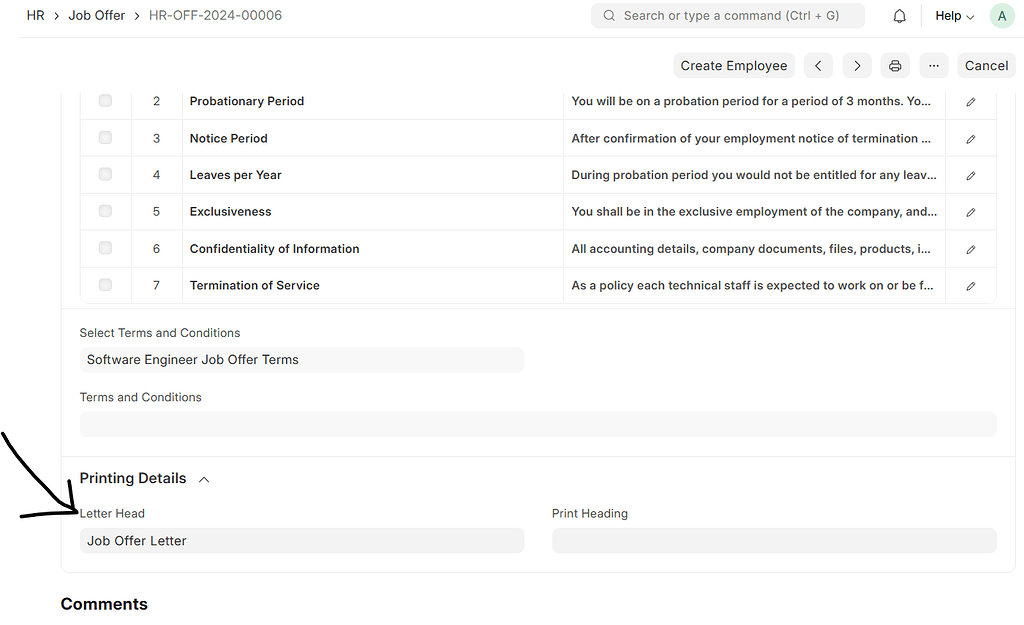
Task: Click the Create Employee button
Action: (734, 65)
